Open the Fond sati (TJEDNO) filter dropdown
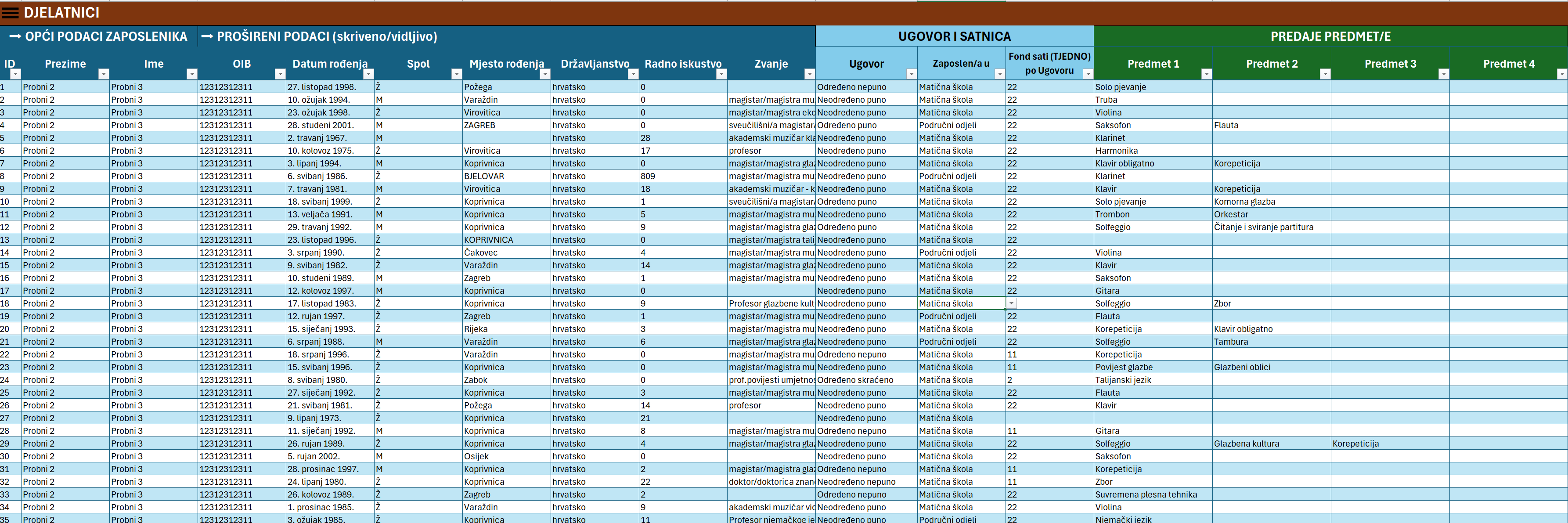Viewport: 1568px width, 523px height. (x=1088, y=74)
